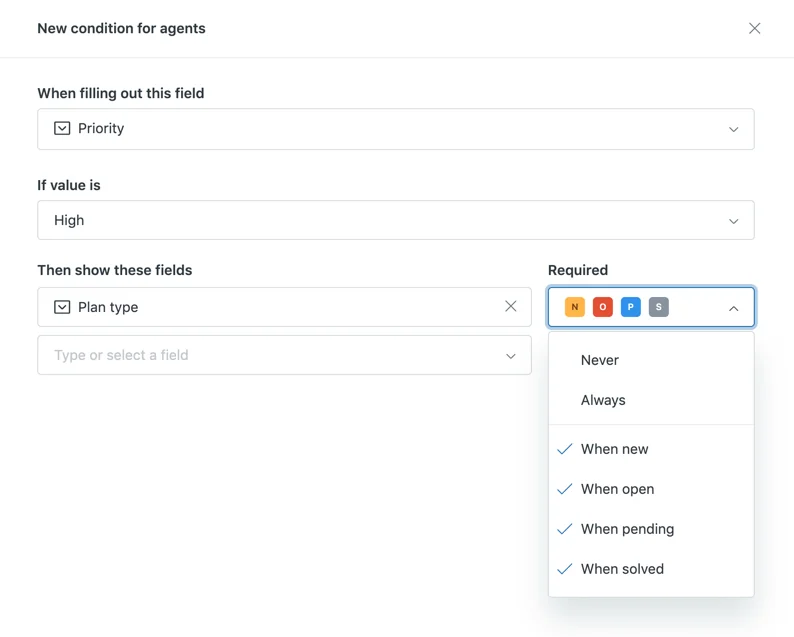Click the red O status badge
The height and width of the screenshot is (637, 794).
click(x=603, y=307)
